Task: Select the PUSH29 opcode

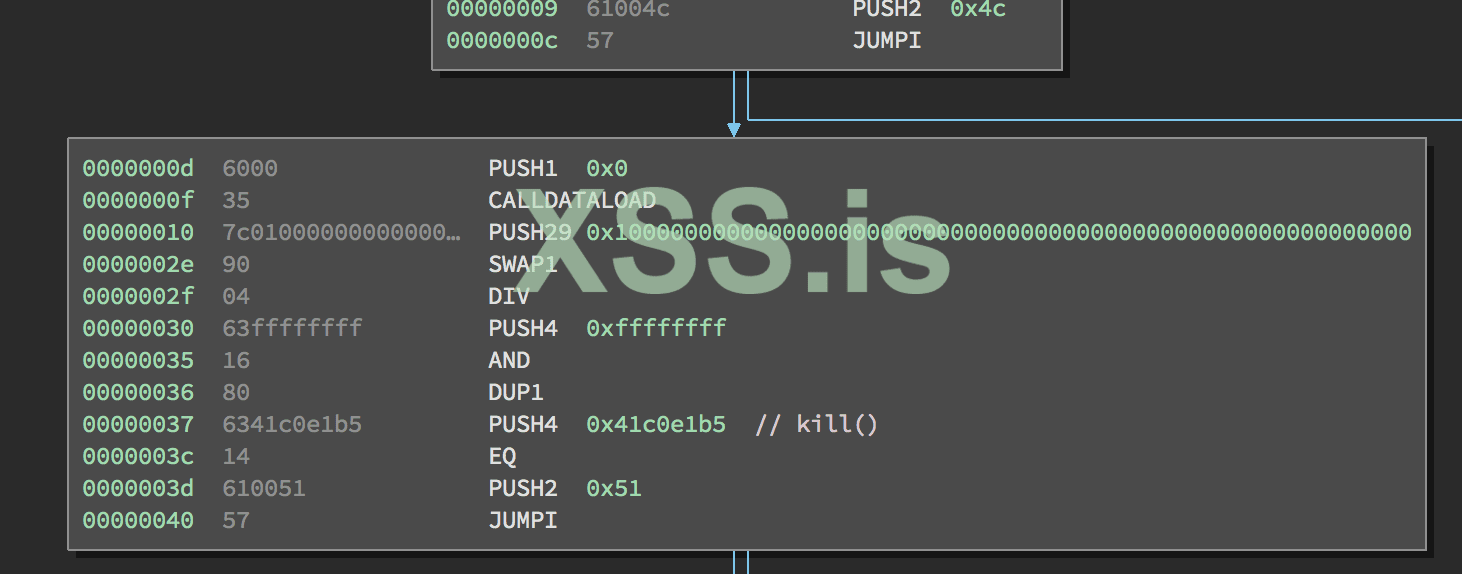Action: pyautogui.click(x=530, y=233)
